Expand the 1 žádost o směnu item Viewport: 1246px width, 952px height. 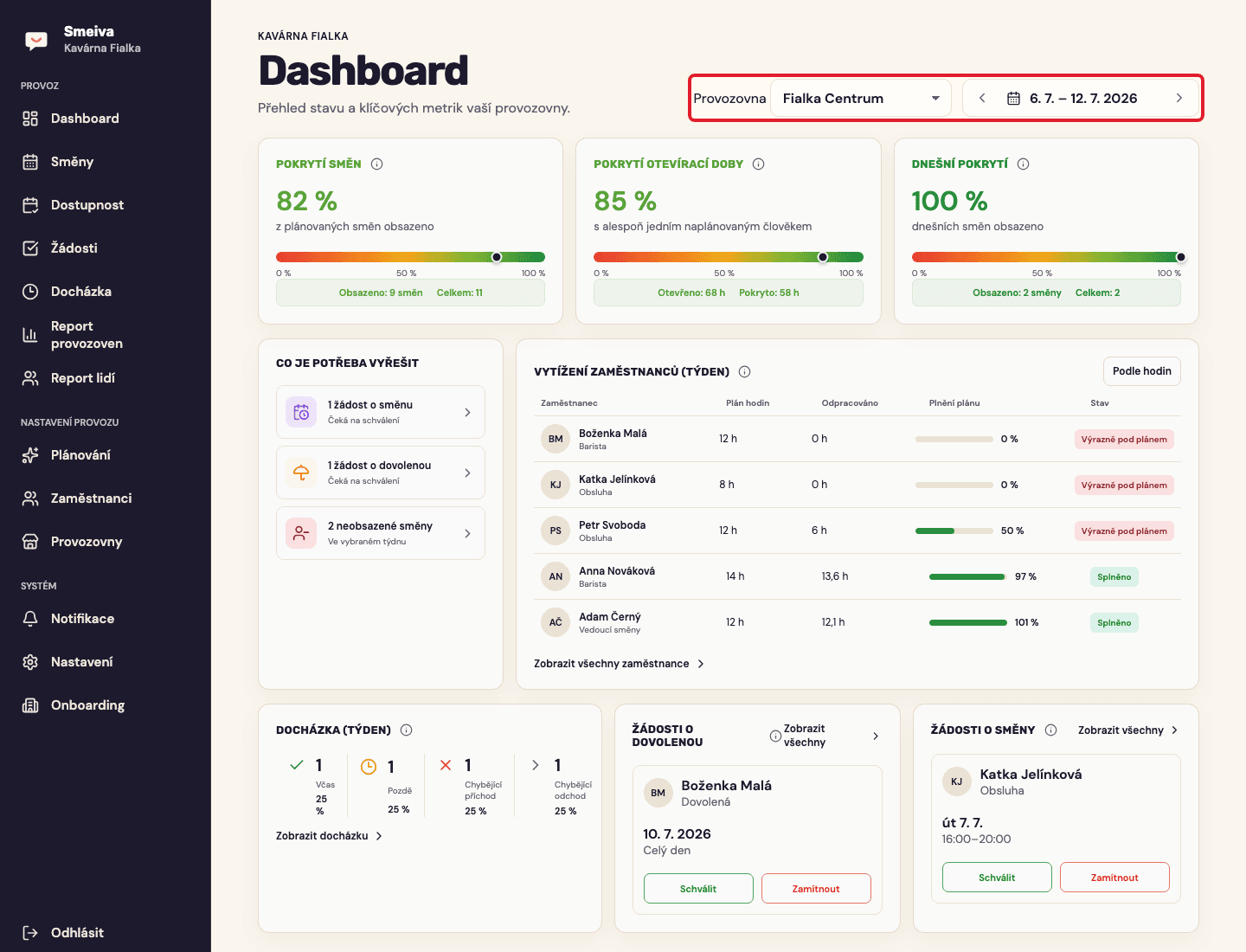pos(381,412)
